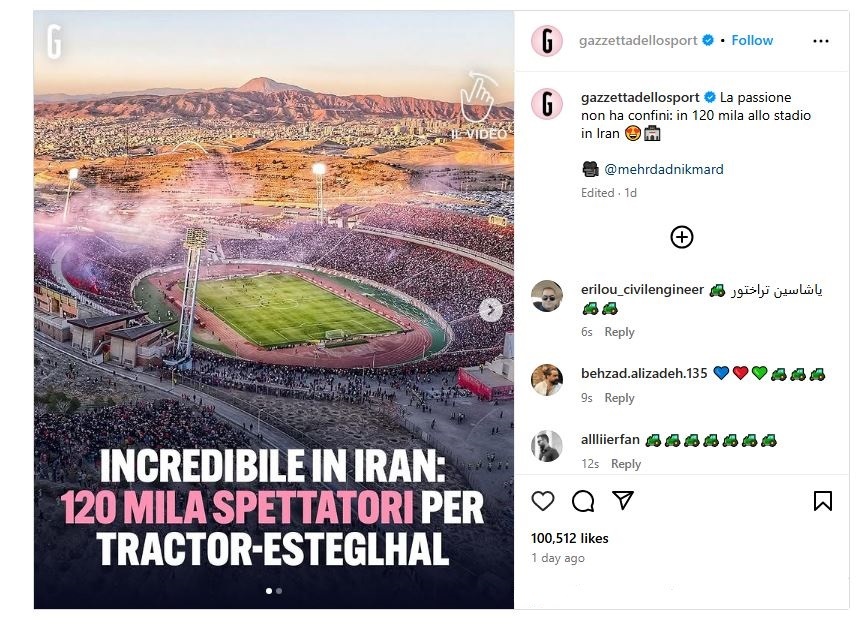Save post using the bookmark icon
863x626 pixels.
click(823, 500)
